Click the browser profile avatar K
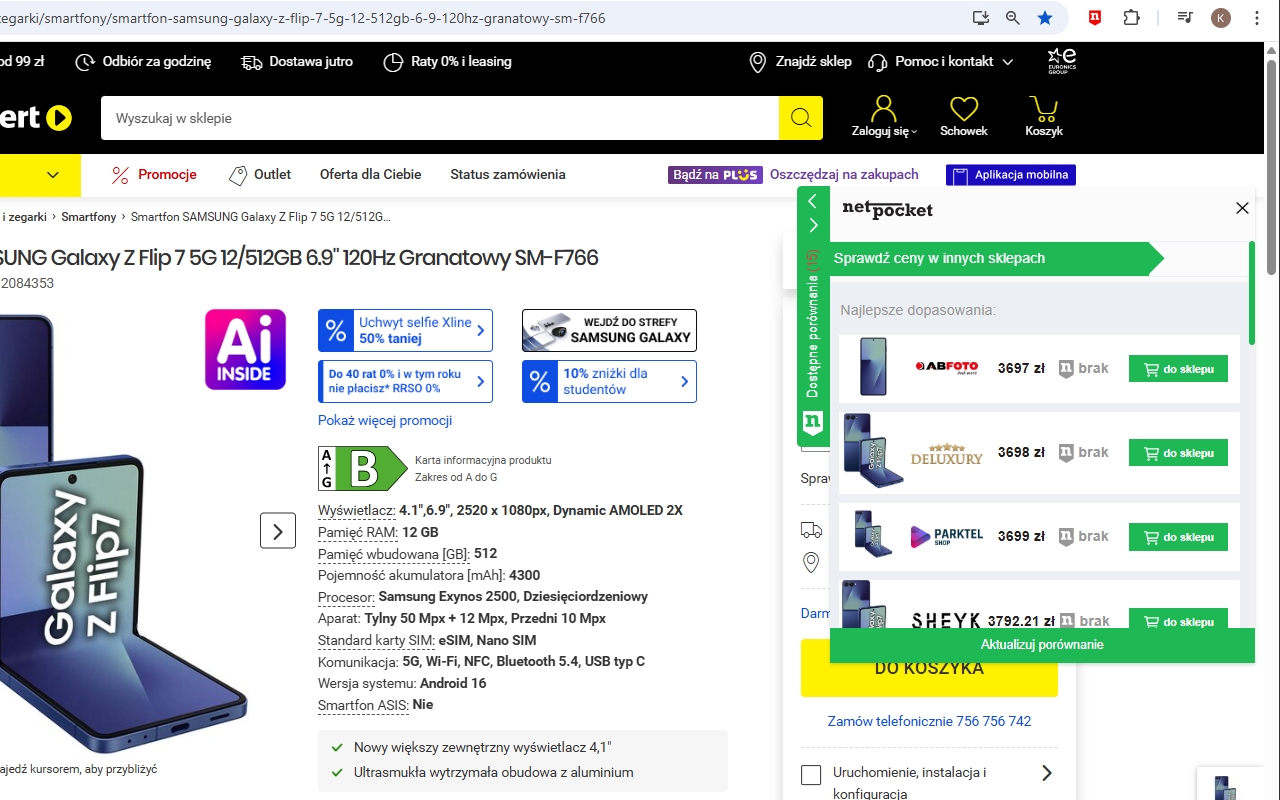The width and height of the screenshot is (1280, 800). (x=1221, y=18)
